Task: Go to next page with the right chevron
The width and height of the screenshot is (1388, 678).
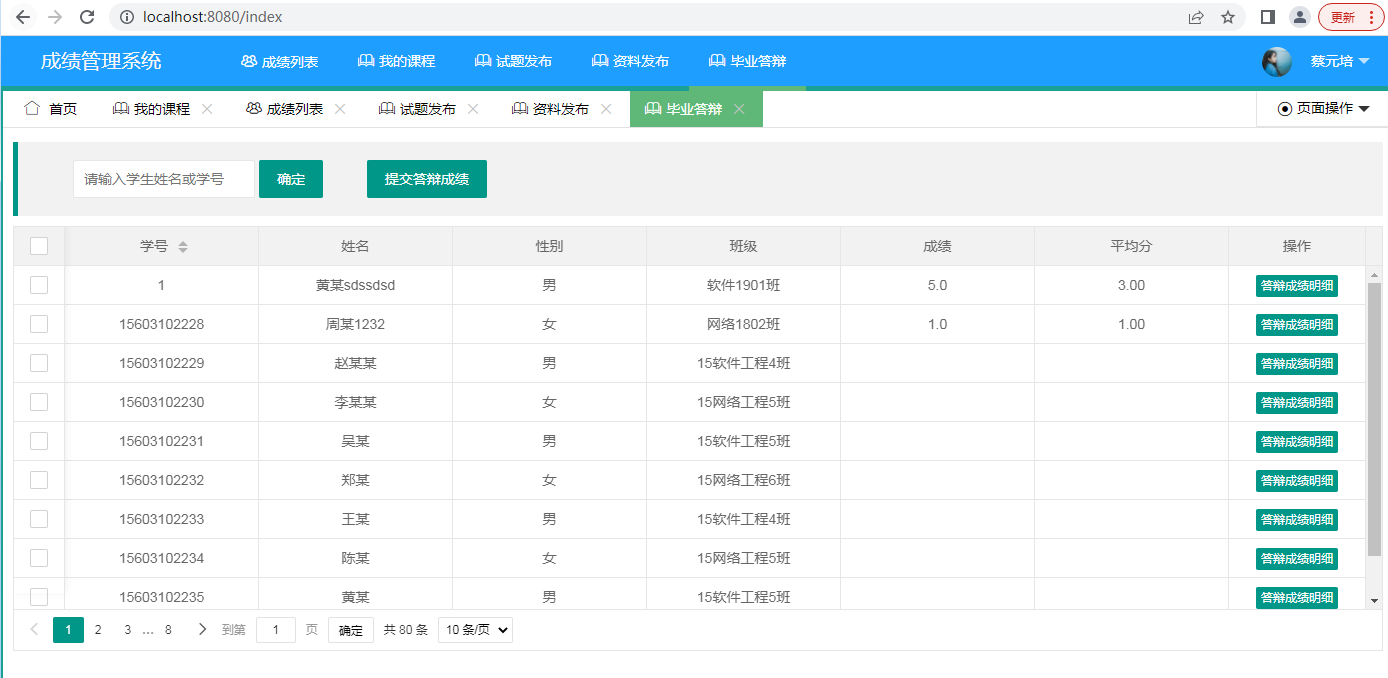Action: 202,629
